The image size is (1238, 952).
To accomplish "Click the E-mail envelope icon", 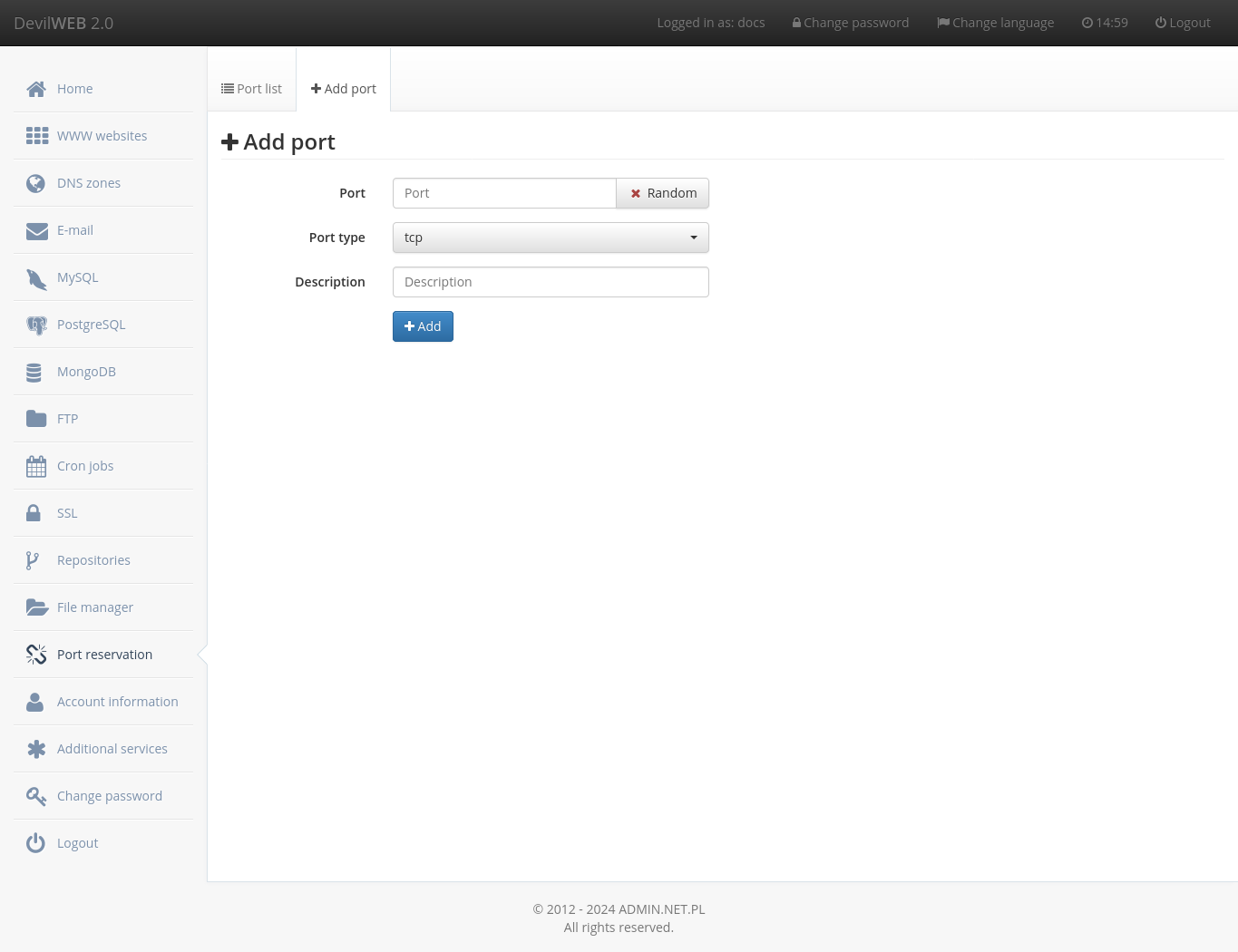I will tap(36, 231).
